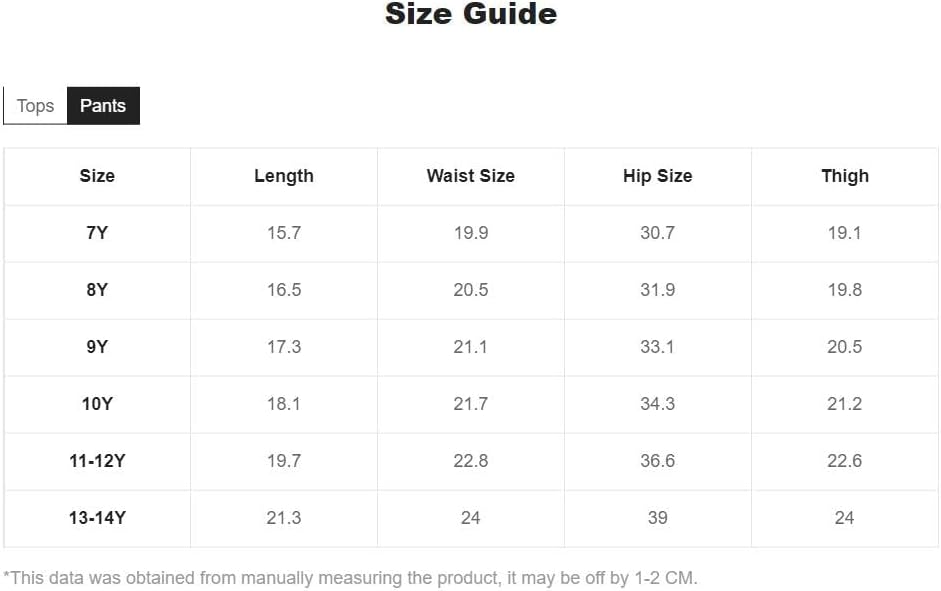941x591 pixels.
Task: Click the Hip Size column header
Action: [657, 176]
